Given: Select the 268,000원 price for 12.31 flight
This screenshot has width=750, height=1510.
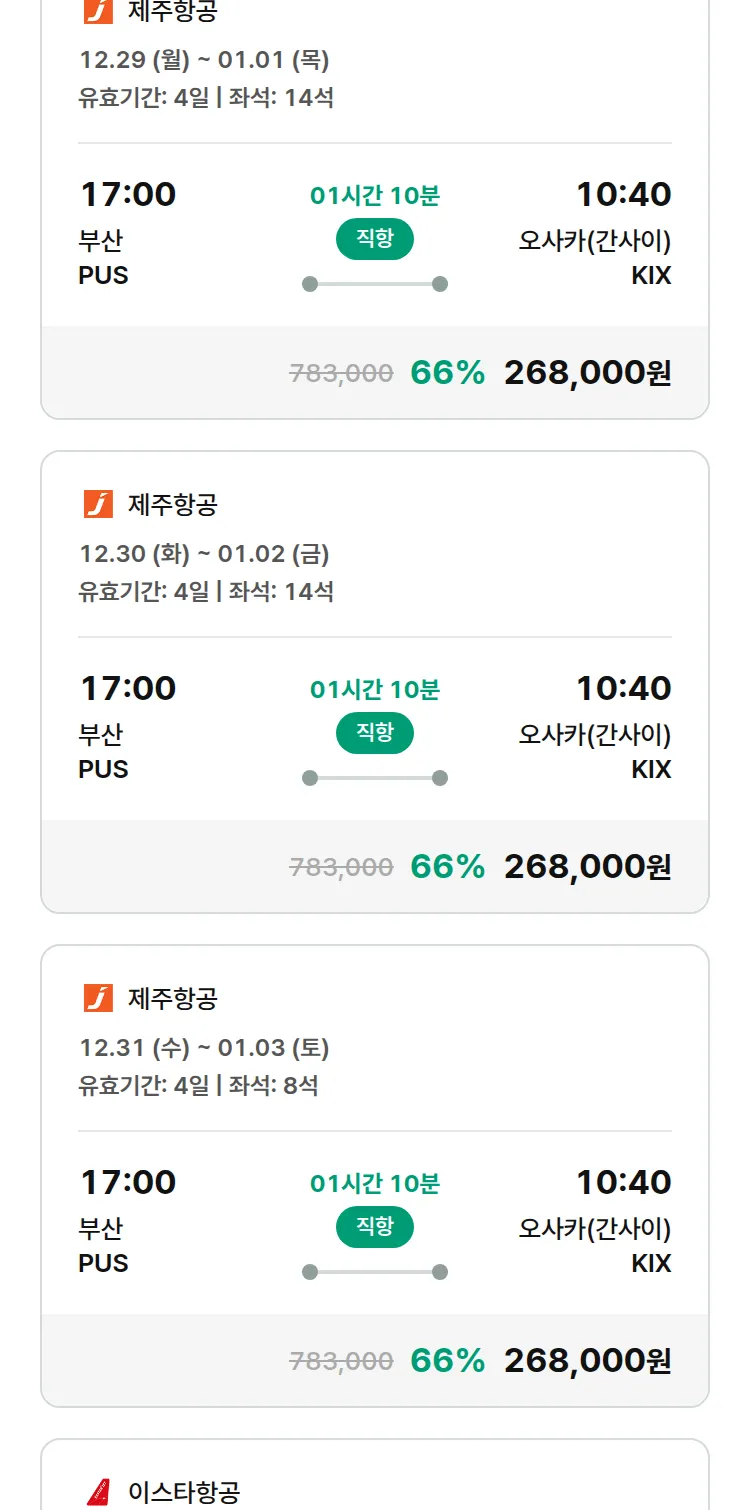Looking at the screenshot, I should [587, 1361].
